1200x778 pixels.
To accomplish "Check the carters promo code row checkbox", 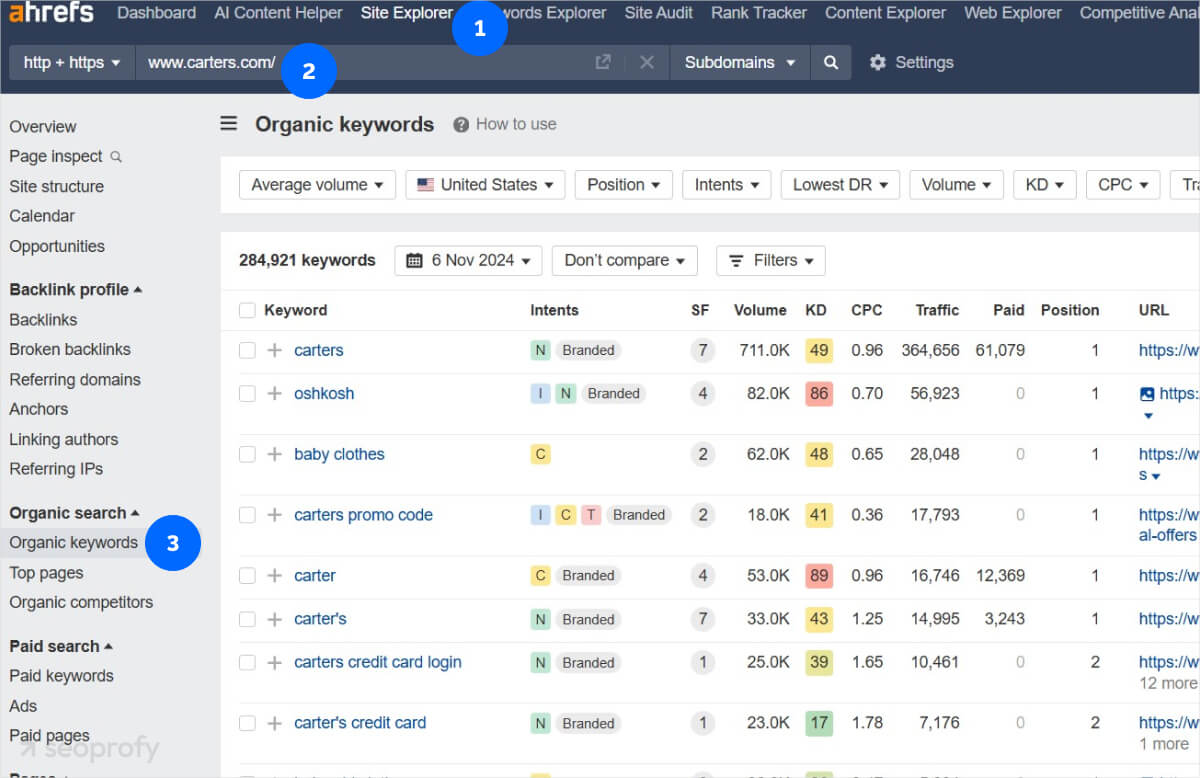I will coord(247,515).
